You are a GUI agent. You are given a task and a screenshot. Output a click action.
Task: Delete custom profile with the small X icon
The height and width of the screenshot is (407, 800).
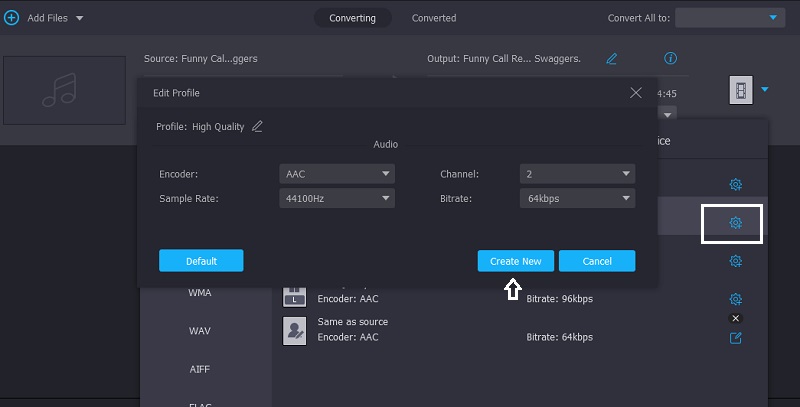click(x=736, y=318)
